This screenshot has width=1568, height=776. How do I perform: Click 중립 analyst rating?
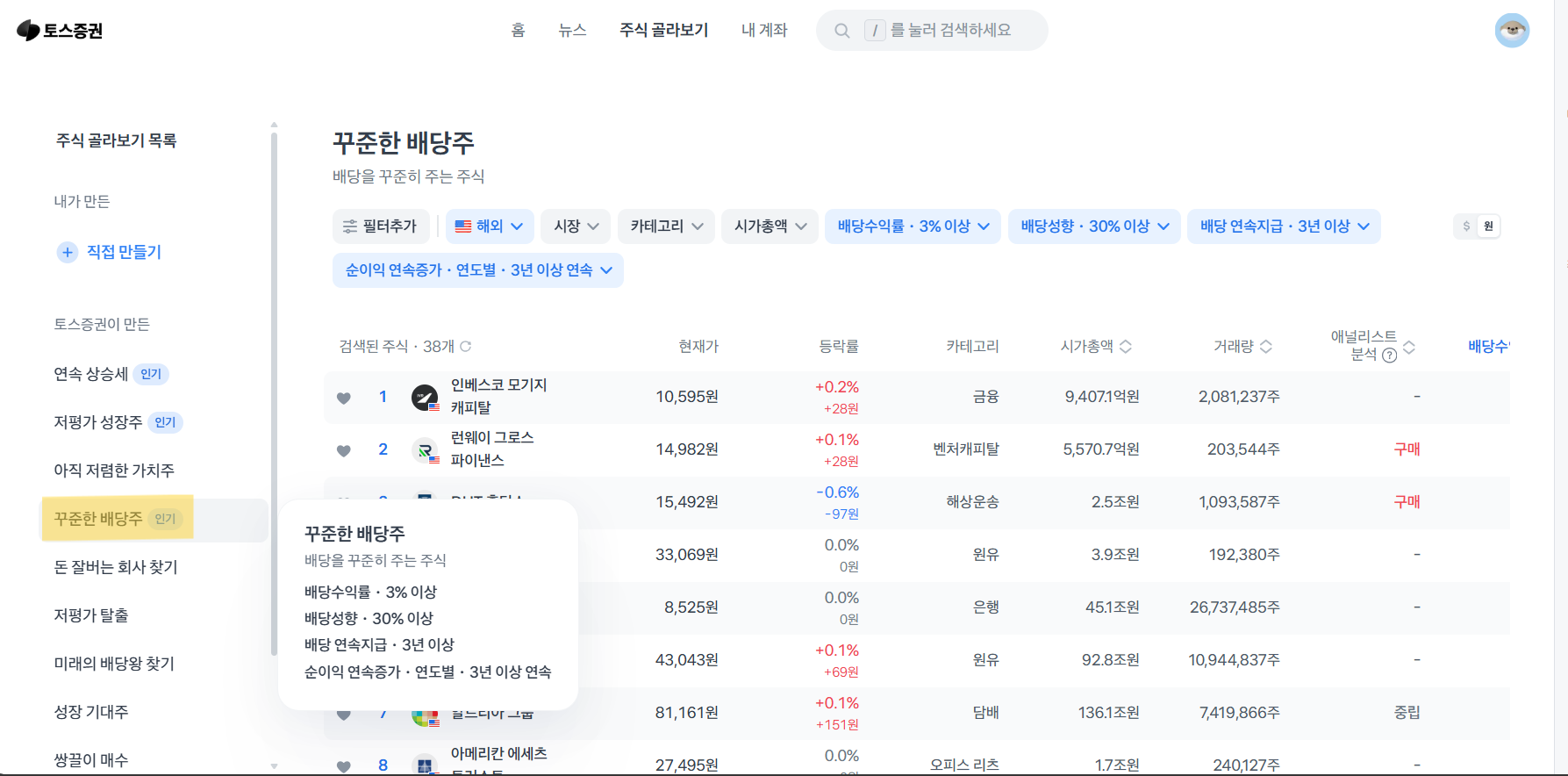1407,713
